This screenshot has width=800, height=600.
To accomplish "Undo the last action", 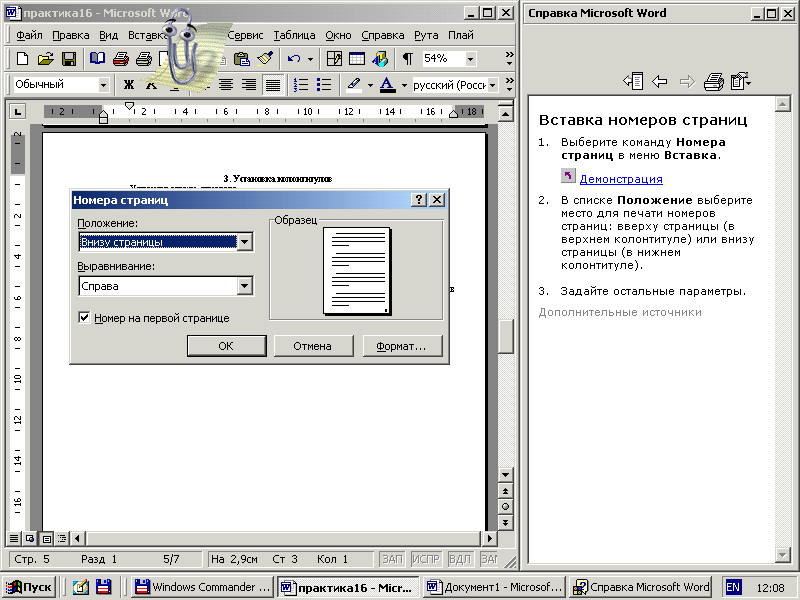I will point(294,59).
